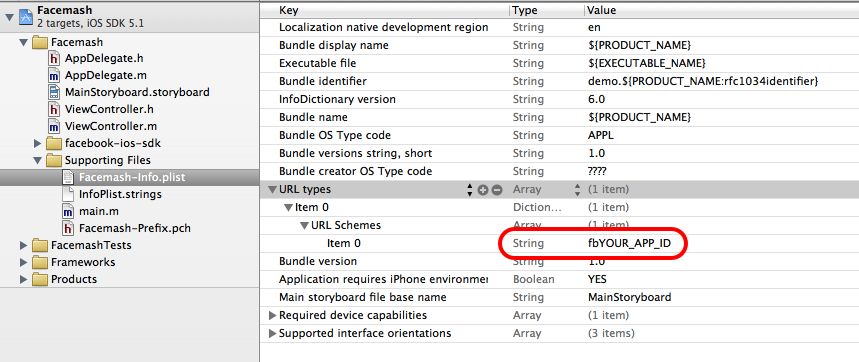859x362 pixels.
Task: Click the Products folder icon
Action: coord(39,279)
